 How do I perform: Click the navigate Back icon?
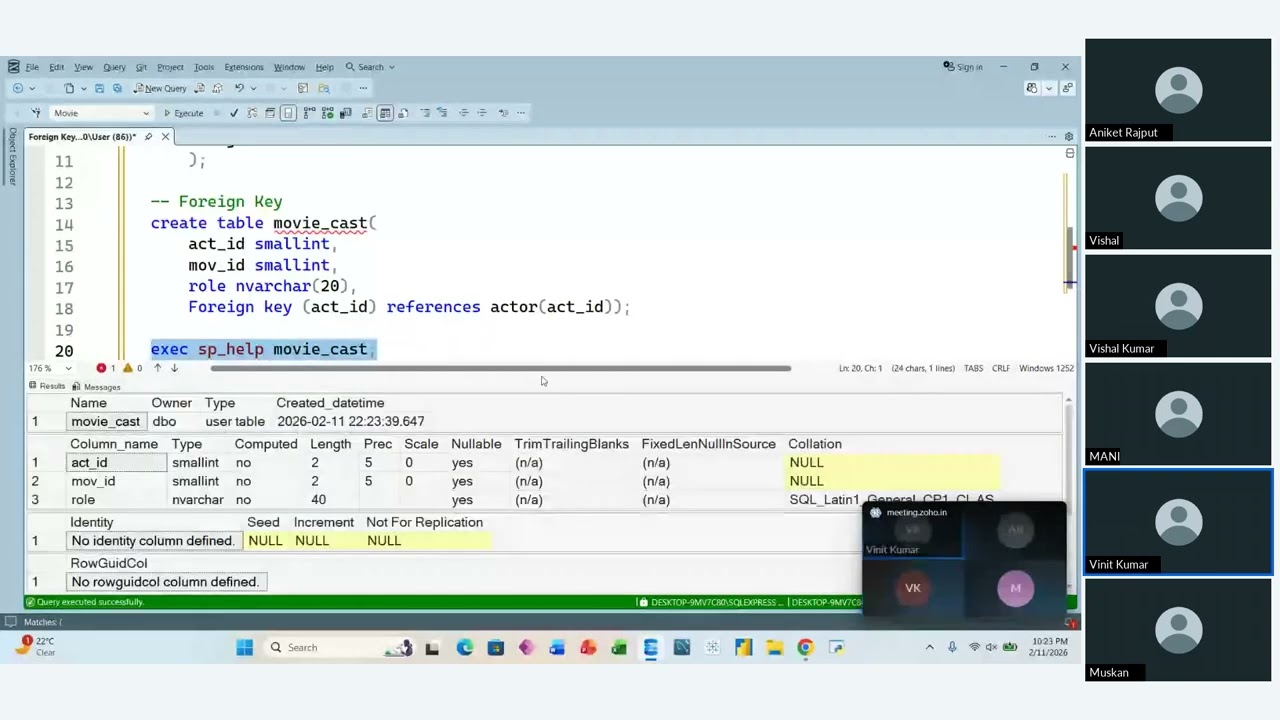[18, 88]
